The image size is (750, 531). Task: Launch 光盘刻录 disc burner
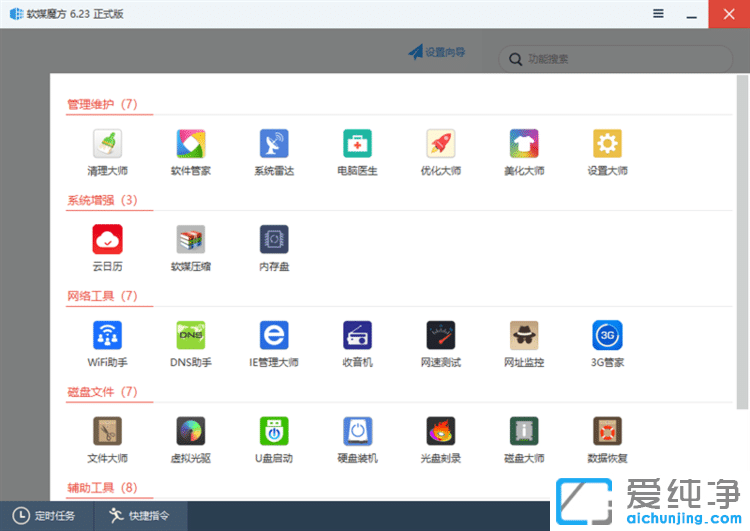tap(441, 431)
